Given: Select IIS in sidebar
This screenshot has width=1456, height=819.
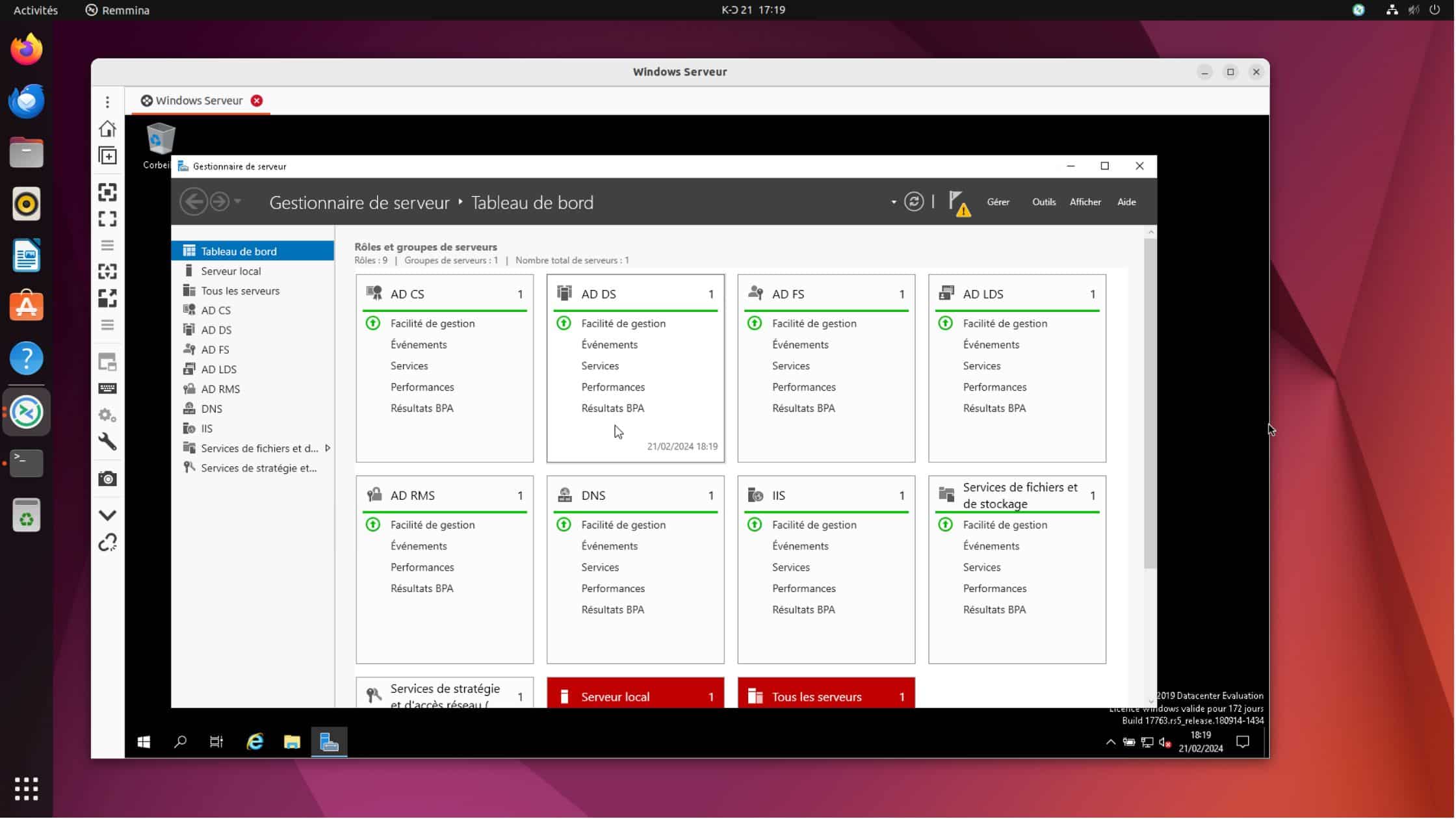Looking at the screenshot, I should (x=253, y=429).
